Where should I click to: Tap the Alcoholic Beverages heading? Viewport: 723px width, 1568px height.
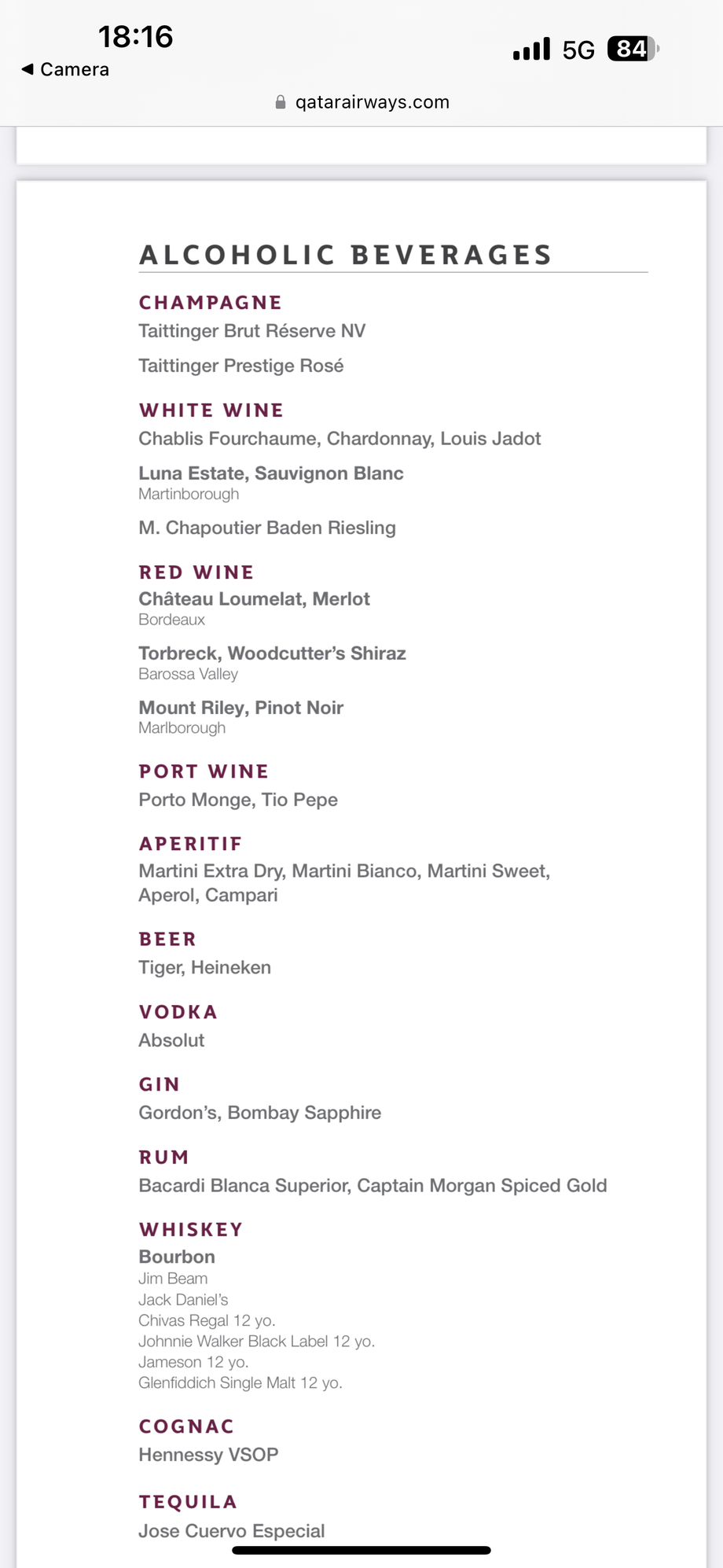click(346, 255)
